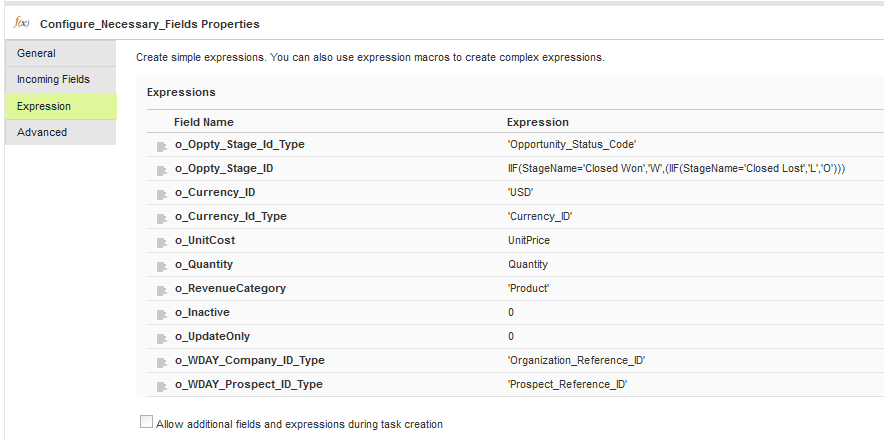Select the o_WDAY_Prospect_ID_Type field name

249,384
